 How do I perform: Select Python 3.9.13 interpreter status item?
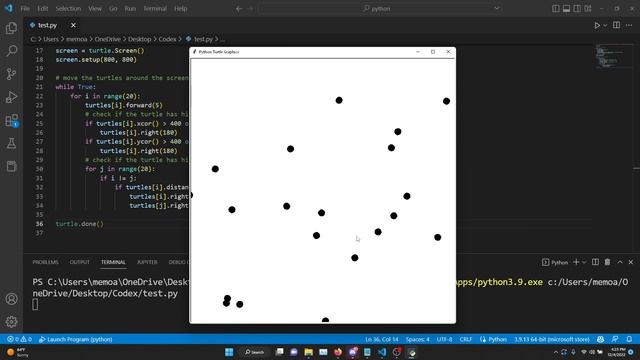[x=552, y=339]
